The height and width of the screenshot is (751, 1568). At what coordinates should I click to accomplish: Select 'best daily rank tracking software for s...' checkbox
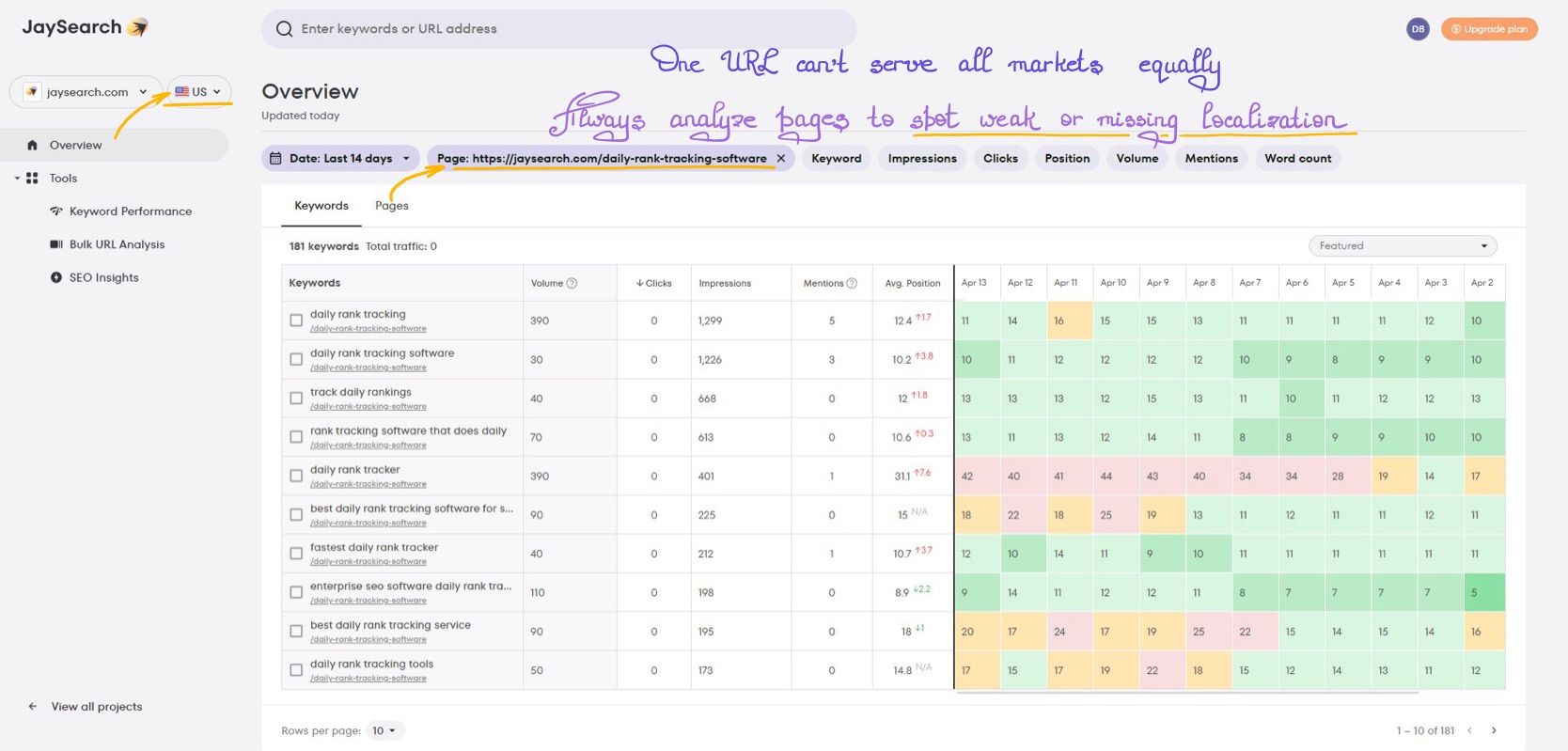pyautogui.click(x=296, y=515)
